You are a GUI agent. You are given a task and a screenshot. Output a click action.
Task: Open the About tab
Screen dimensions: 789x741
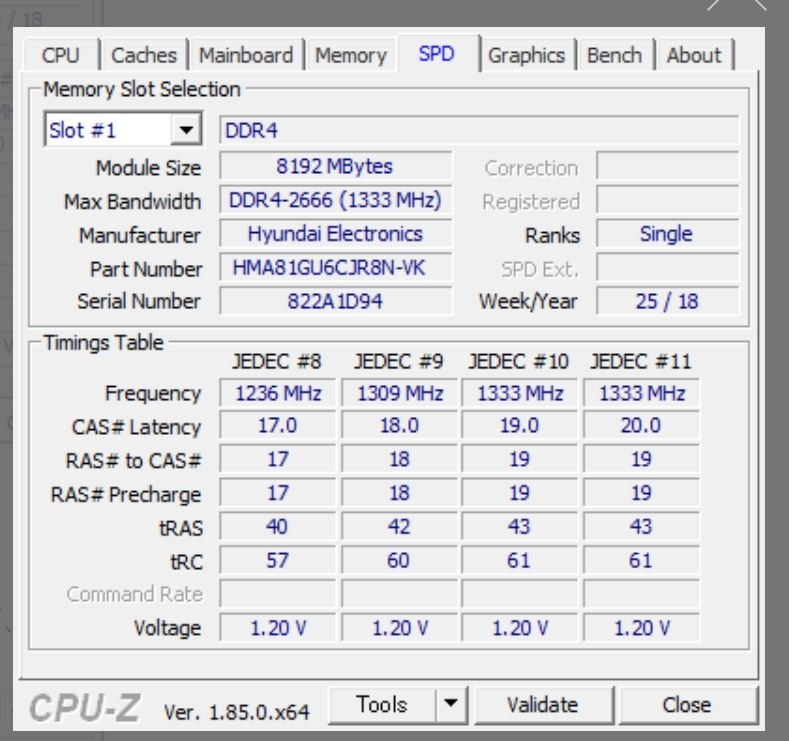point(694,55)
